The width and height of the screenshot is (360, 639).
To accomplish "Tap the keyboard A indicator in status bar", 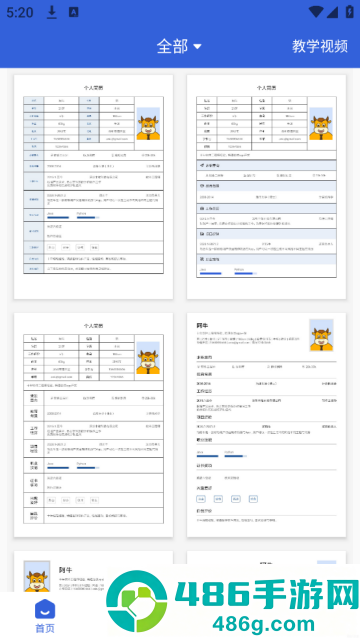I will [x=73, y=12].
